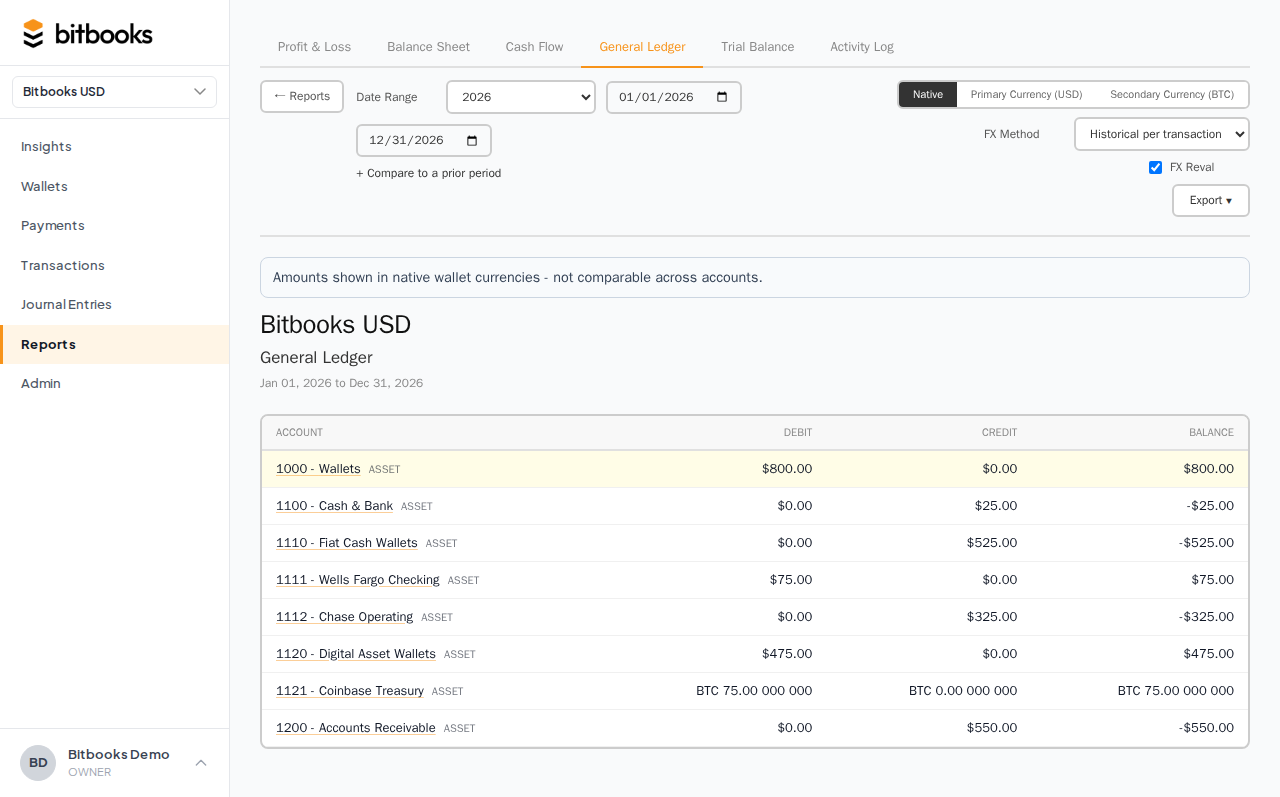Click the CREDIT column header
Image resolution: width=1280 pixels, height=797 pixels.
[x=999, y=433]
